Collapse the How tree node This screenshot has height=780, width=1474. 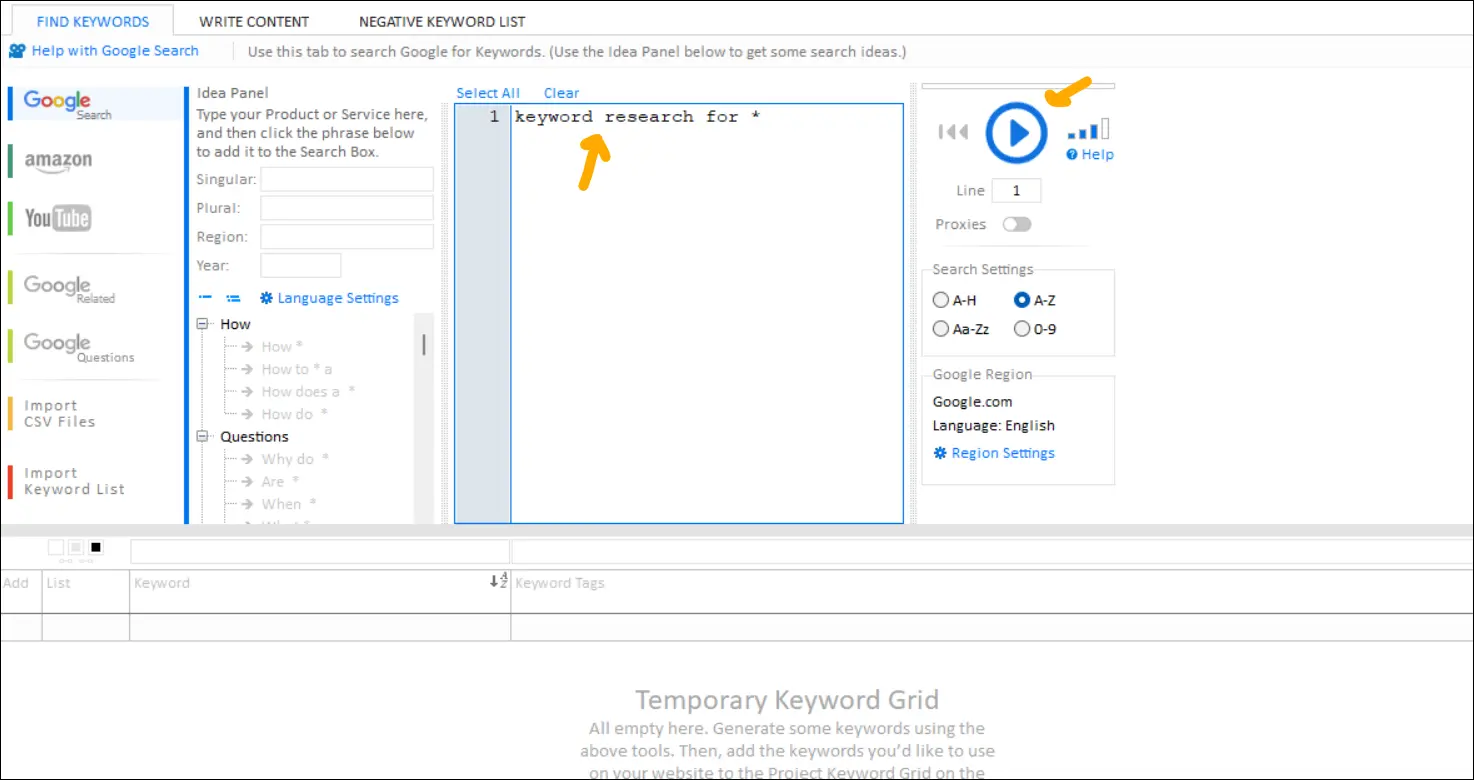202,324
